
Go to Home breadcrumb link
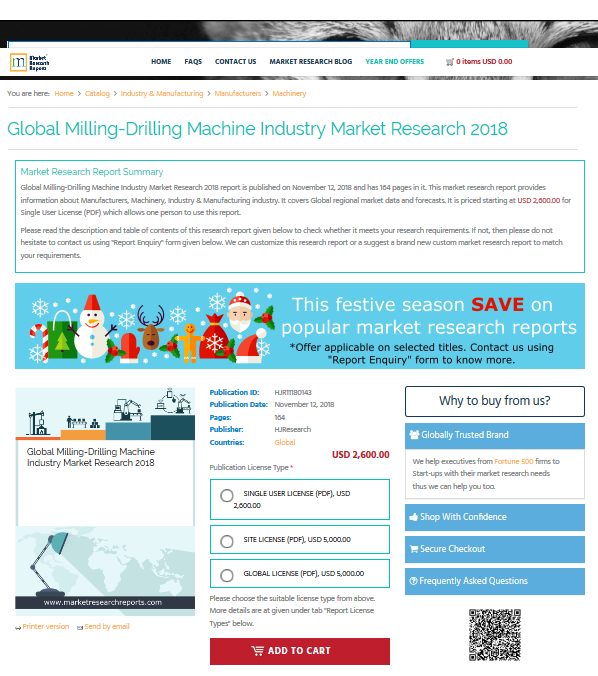pyautogui.click(x=64, y=93)
